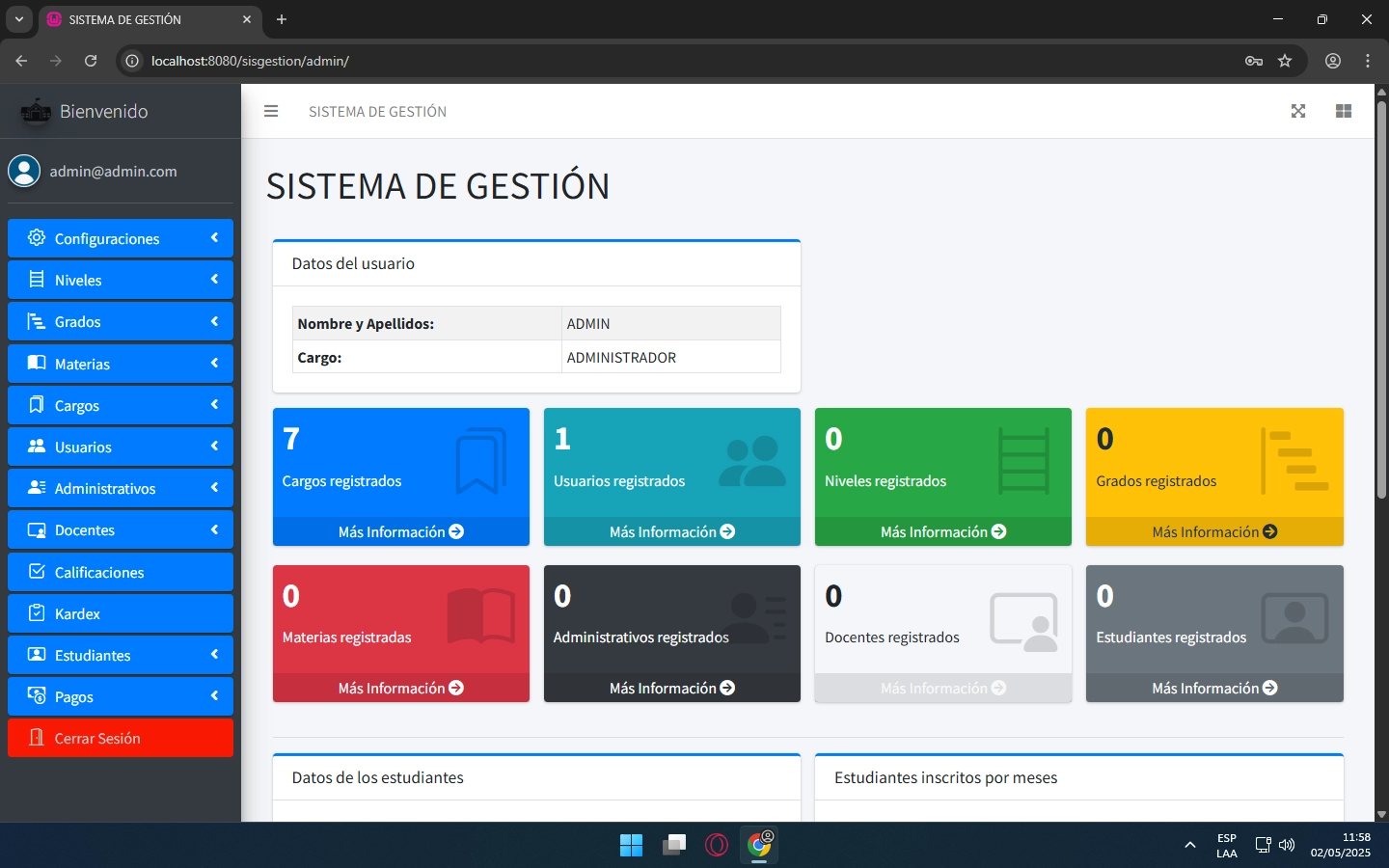Open saved passwords with the key icon
Screen dimensions: 1389x868
tap(1252, 61)
